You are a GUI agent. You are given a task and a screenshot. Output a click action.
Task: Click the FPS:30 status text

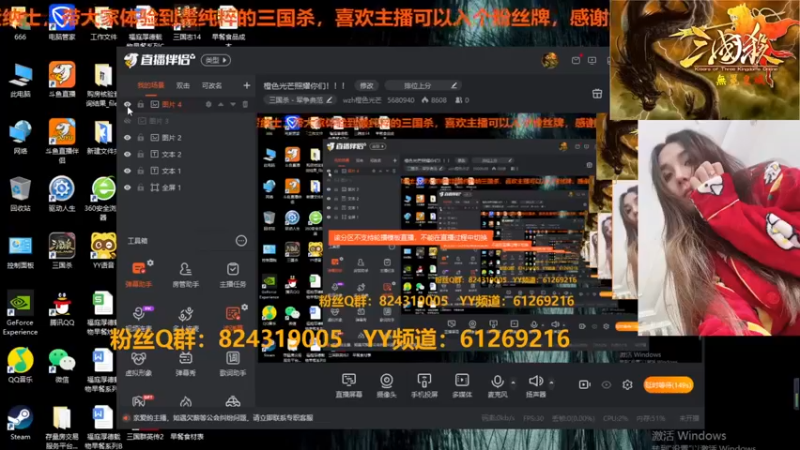coord(533,418)
